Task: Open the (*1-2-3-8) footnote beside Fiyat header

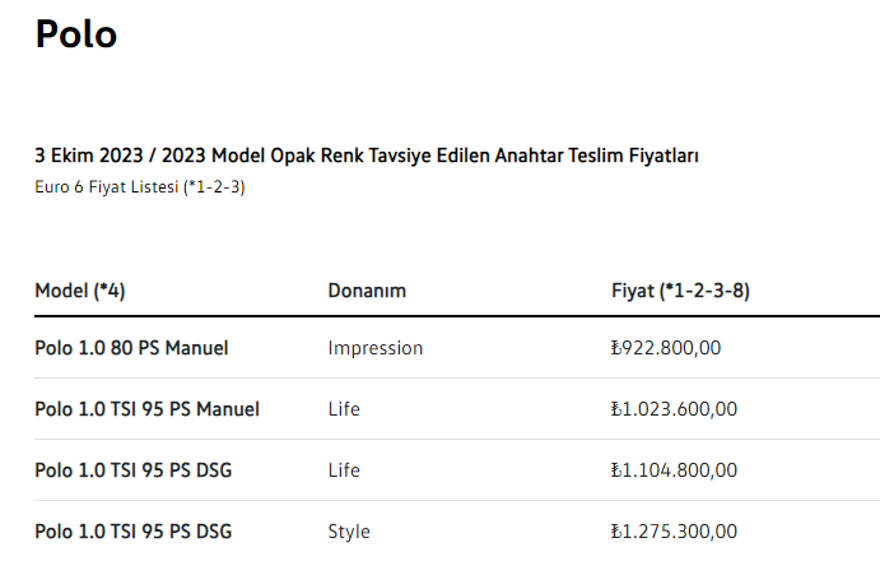Action: (706, 291)
